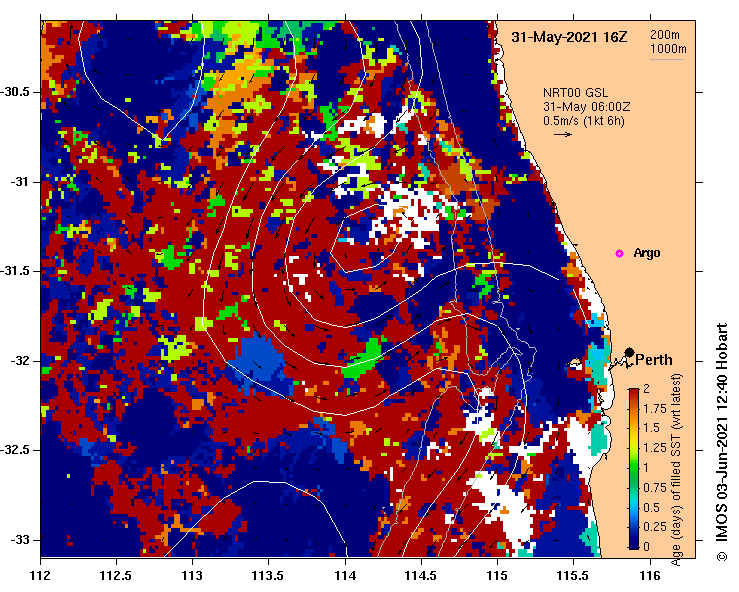Select the date label 31-May-2021 16Z
The height and width of the screenshot is (592, 739).
click(x=569, y=37)
